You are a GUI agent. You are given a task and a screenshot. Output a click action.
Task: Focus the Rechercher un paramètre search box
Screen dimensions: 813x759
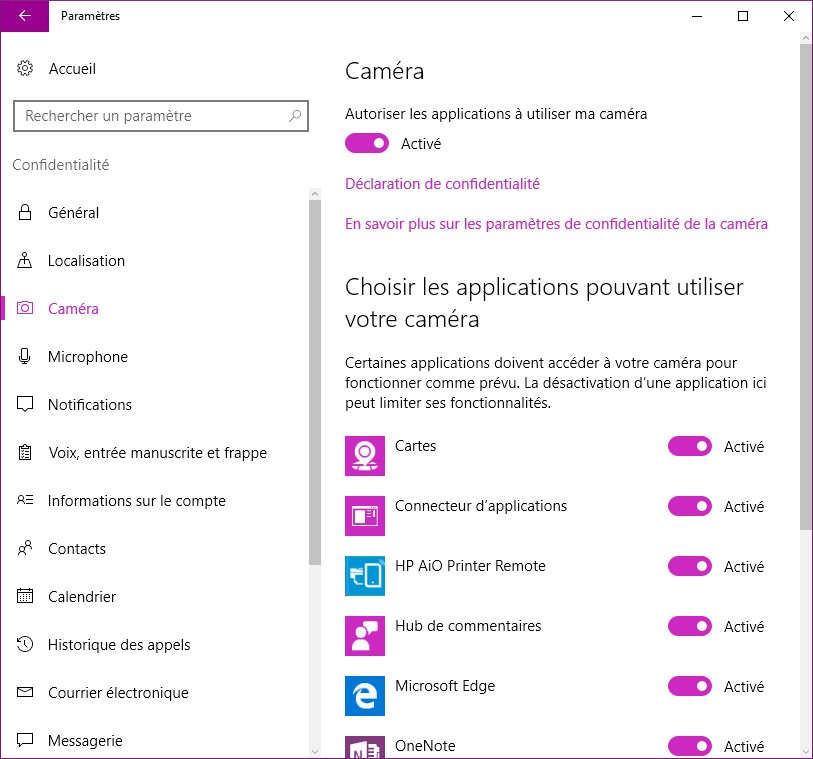150,116
